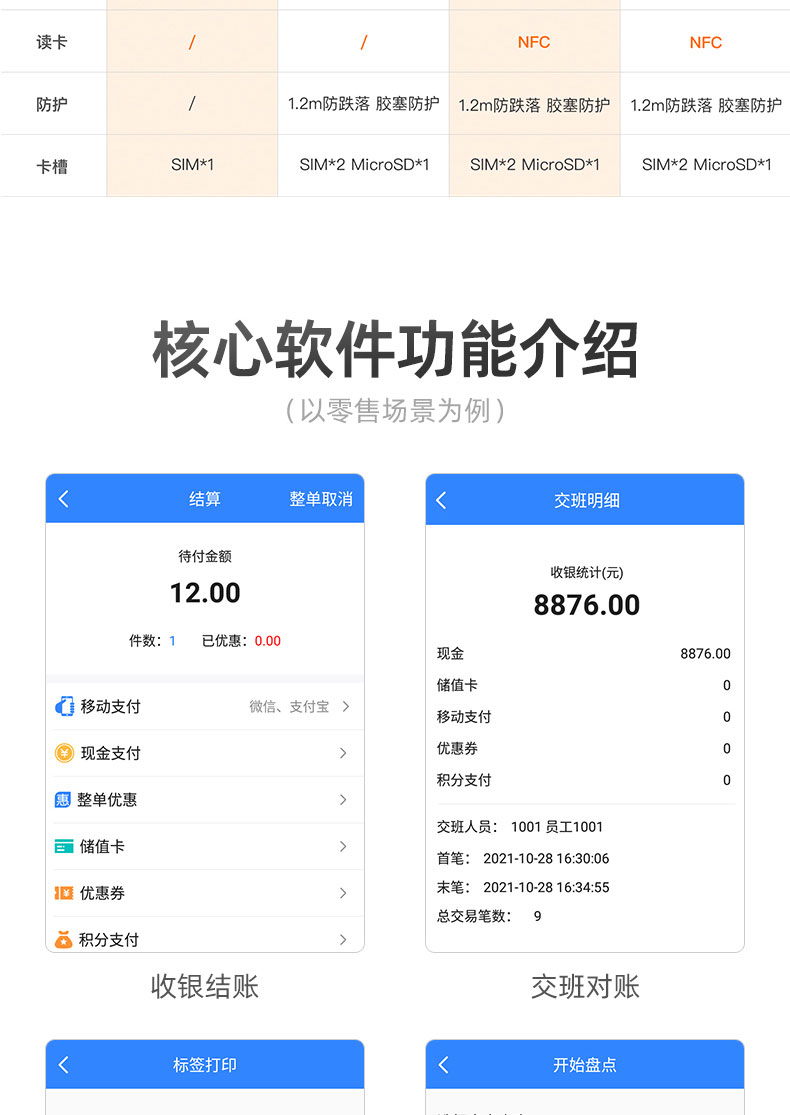
Task: Click the 已优惠 0.00 value
Action: (267, 641)
